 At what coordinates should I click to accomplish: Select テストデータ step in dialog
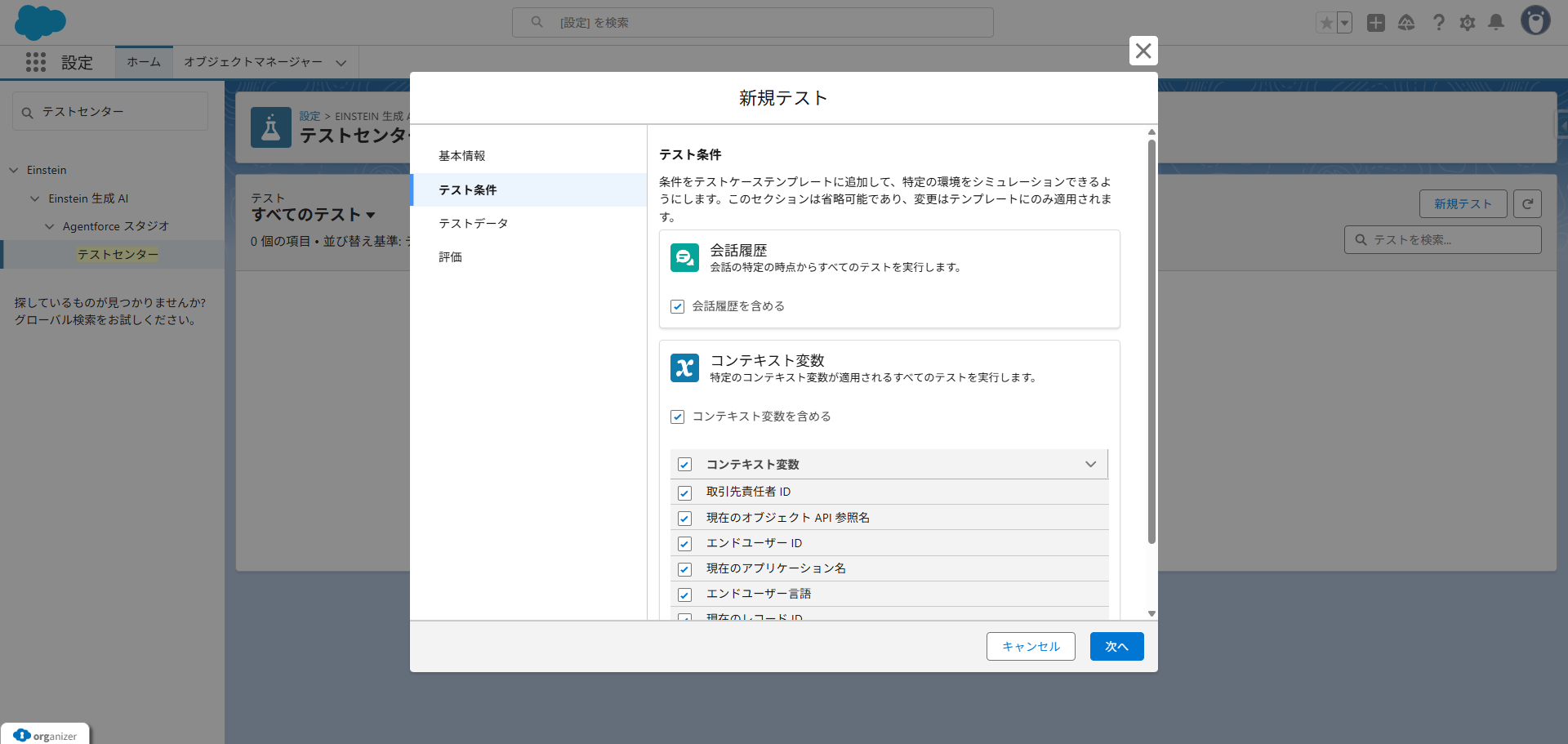528,223
